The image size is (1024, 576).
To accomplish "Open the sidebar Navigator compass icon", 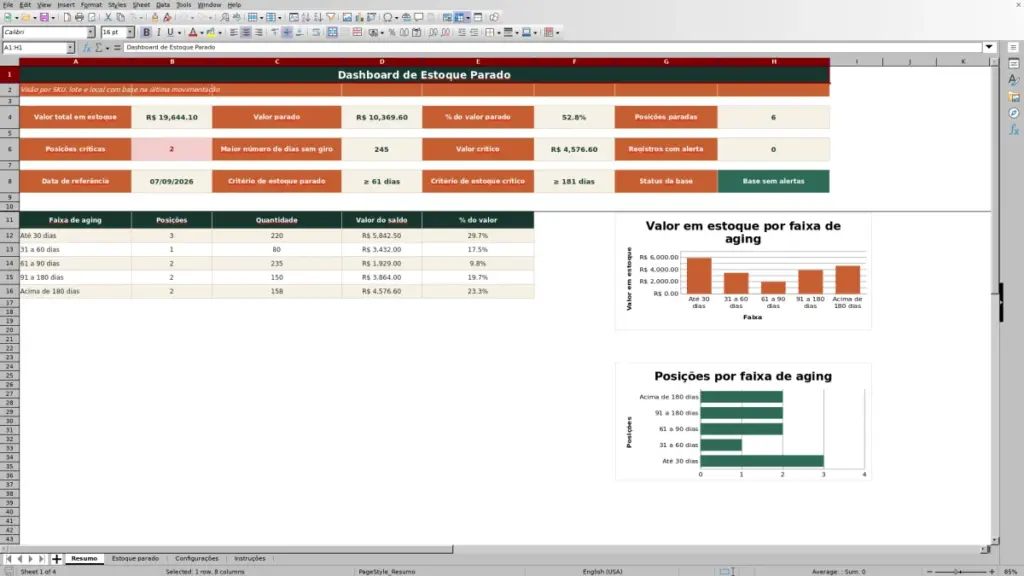I will 1014,113.
